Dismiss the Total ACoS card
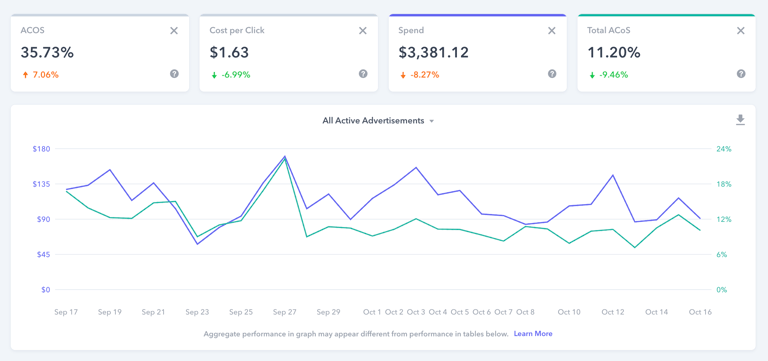 [741, 31]
